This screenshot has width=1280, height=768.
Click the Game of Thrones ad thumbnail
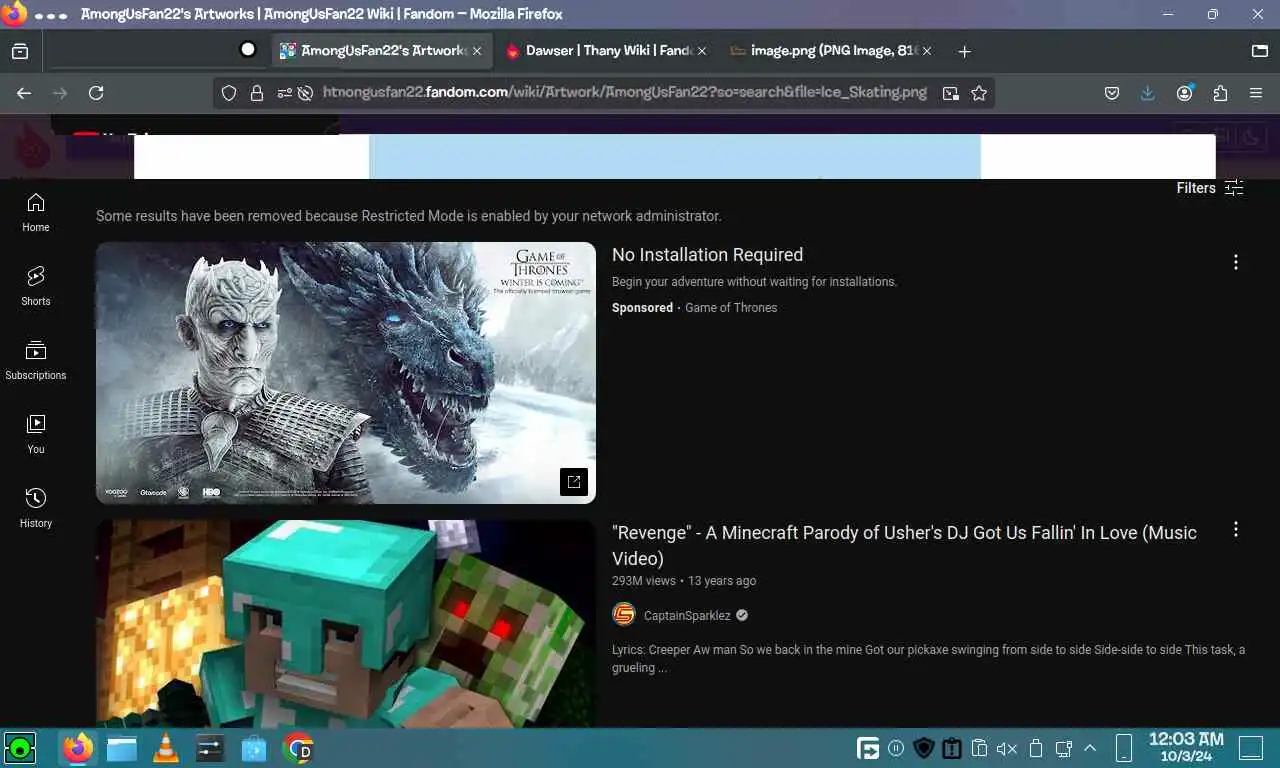click(346, 373)
